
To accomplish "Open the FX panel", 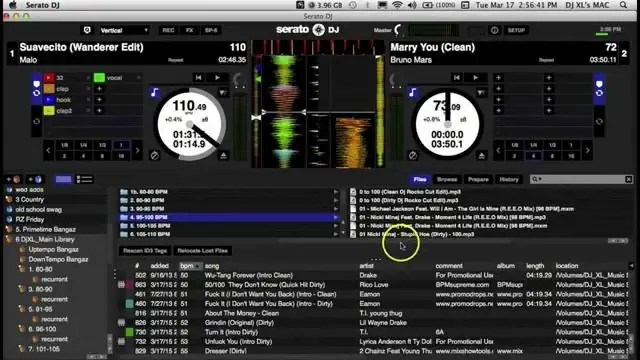I will point(189,30).
